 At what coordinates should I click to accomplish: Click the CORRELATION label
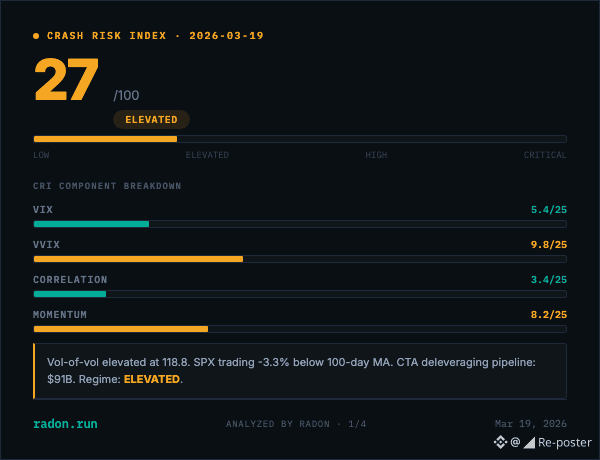point(70,280)
